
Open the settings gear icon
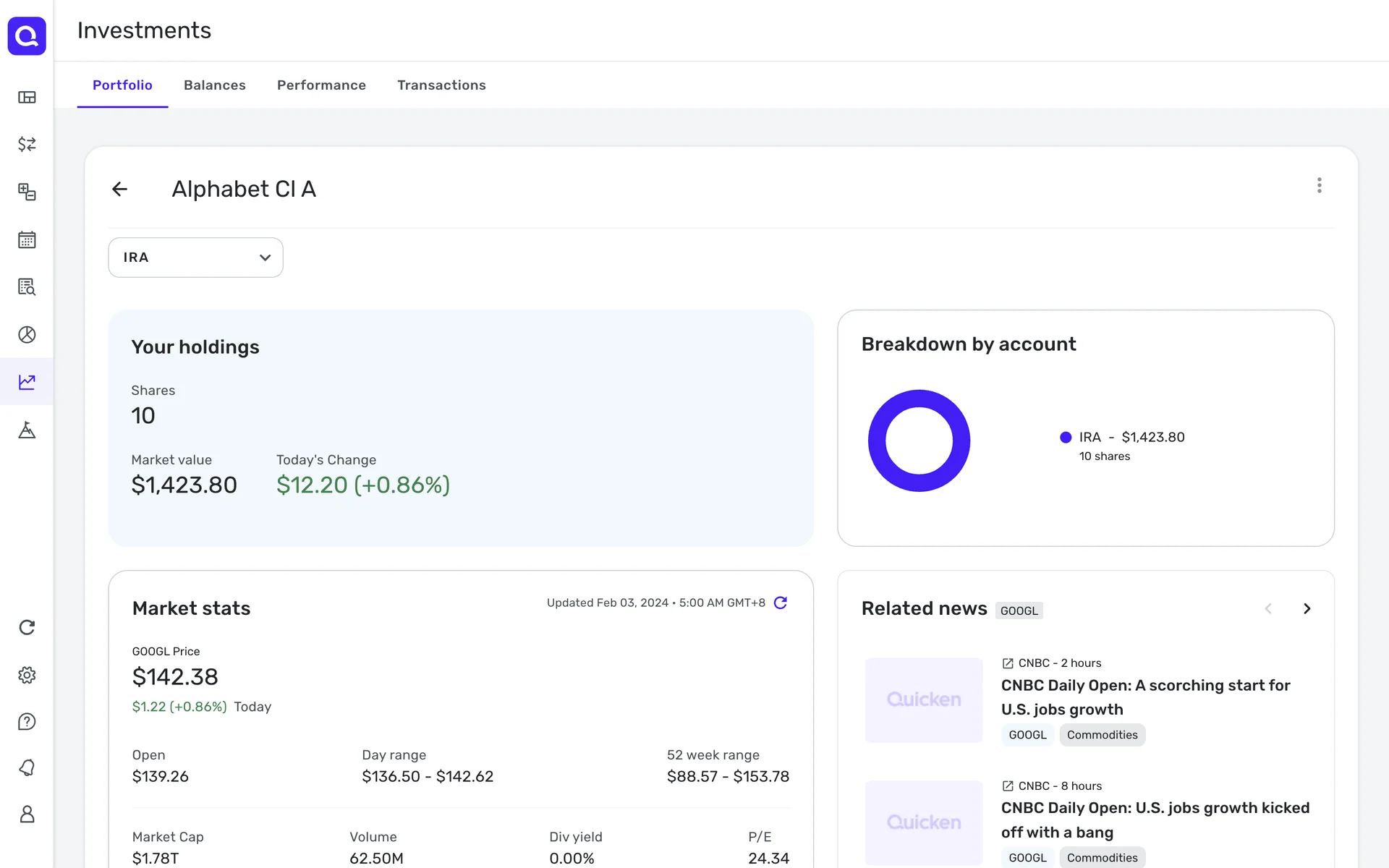point(27,675)
